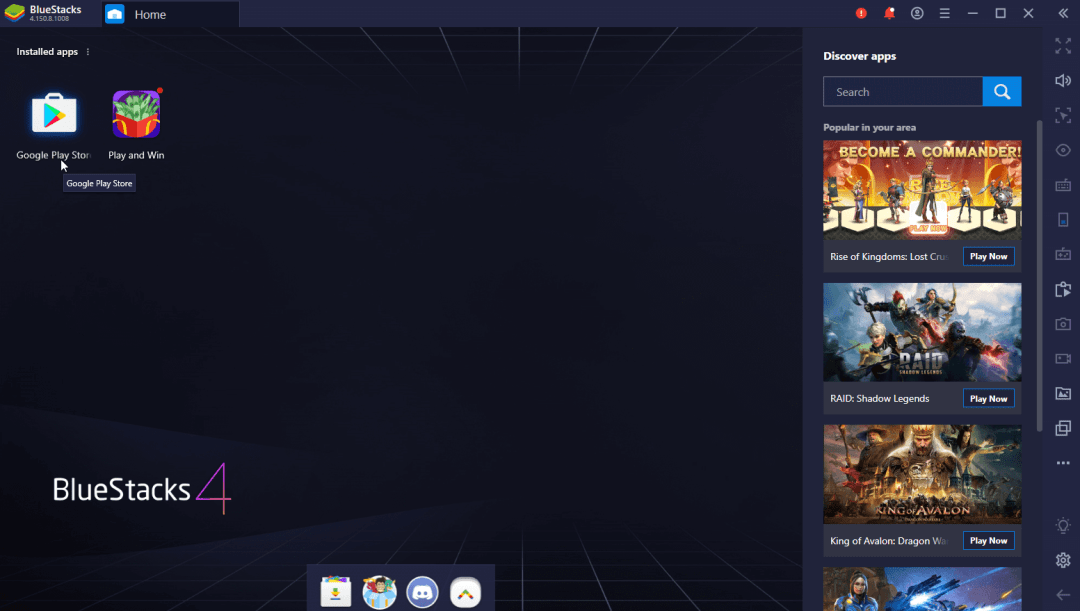Click the "King of Avalon: Dragon Wa" title

coord(889,541)
